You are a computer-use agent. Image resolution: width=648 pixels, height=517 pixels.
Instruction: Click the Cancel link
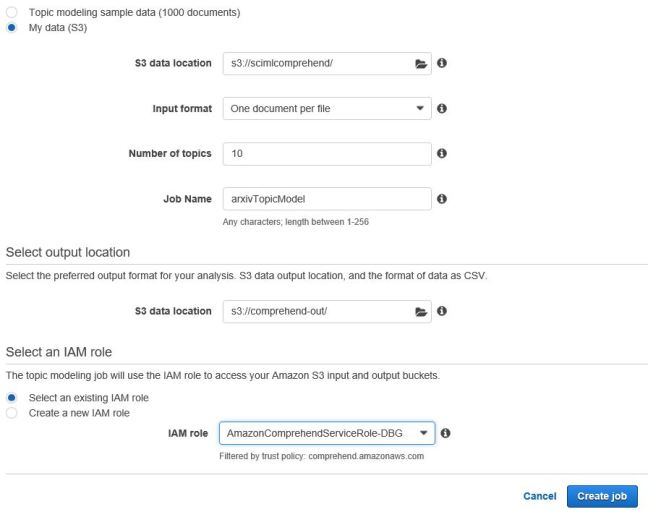pos(539,496)
